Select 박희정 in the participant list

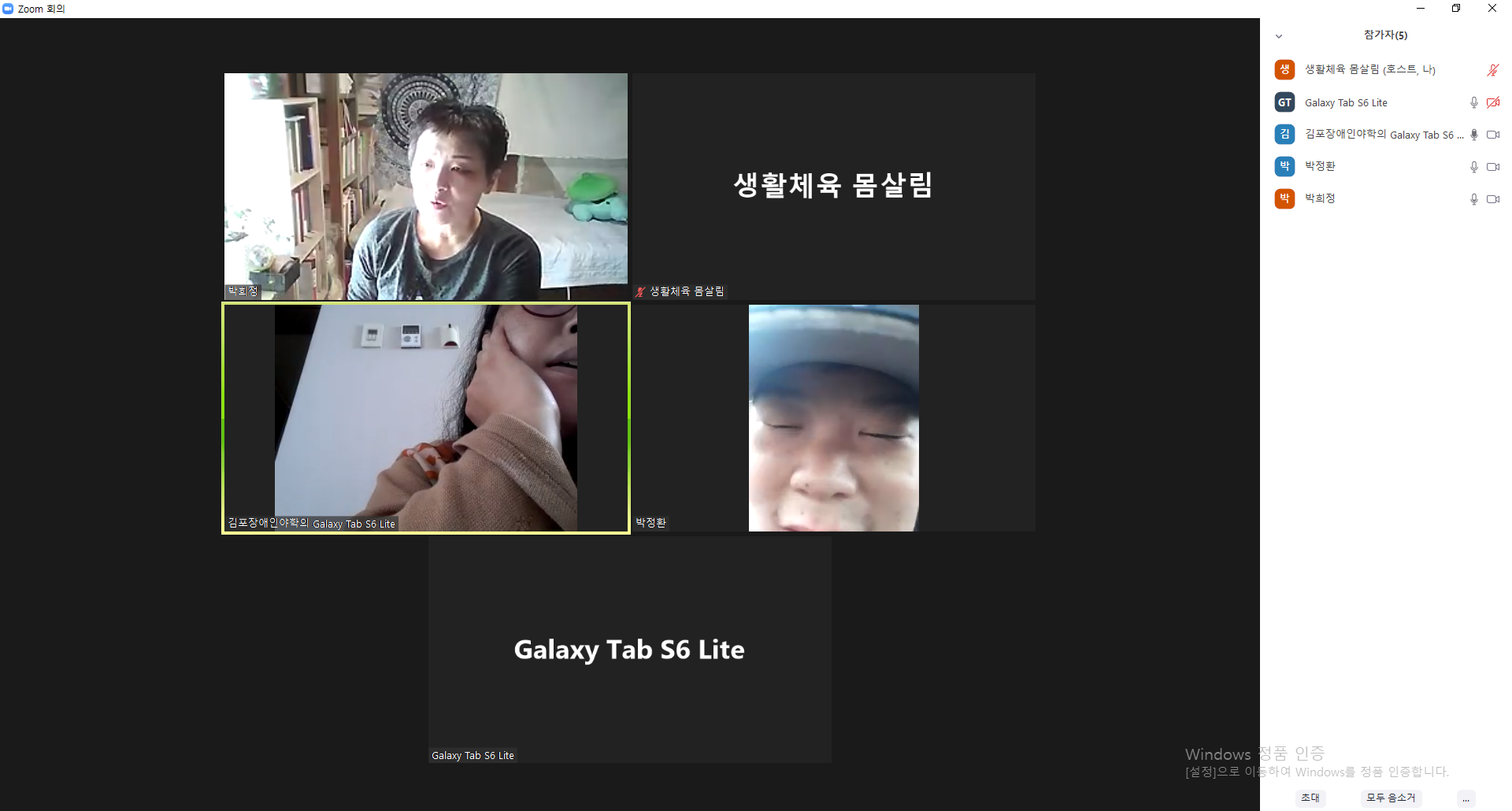tap(1386, 198)
